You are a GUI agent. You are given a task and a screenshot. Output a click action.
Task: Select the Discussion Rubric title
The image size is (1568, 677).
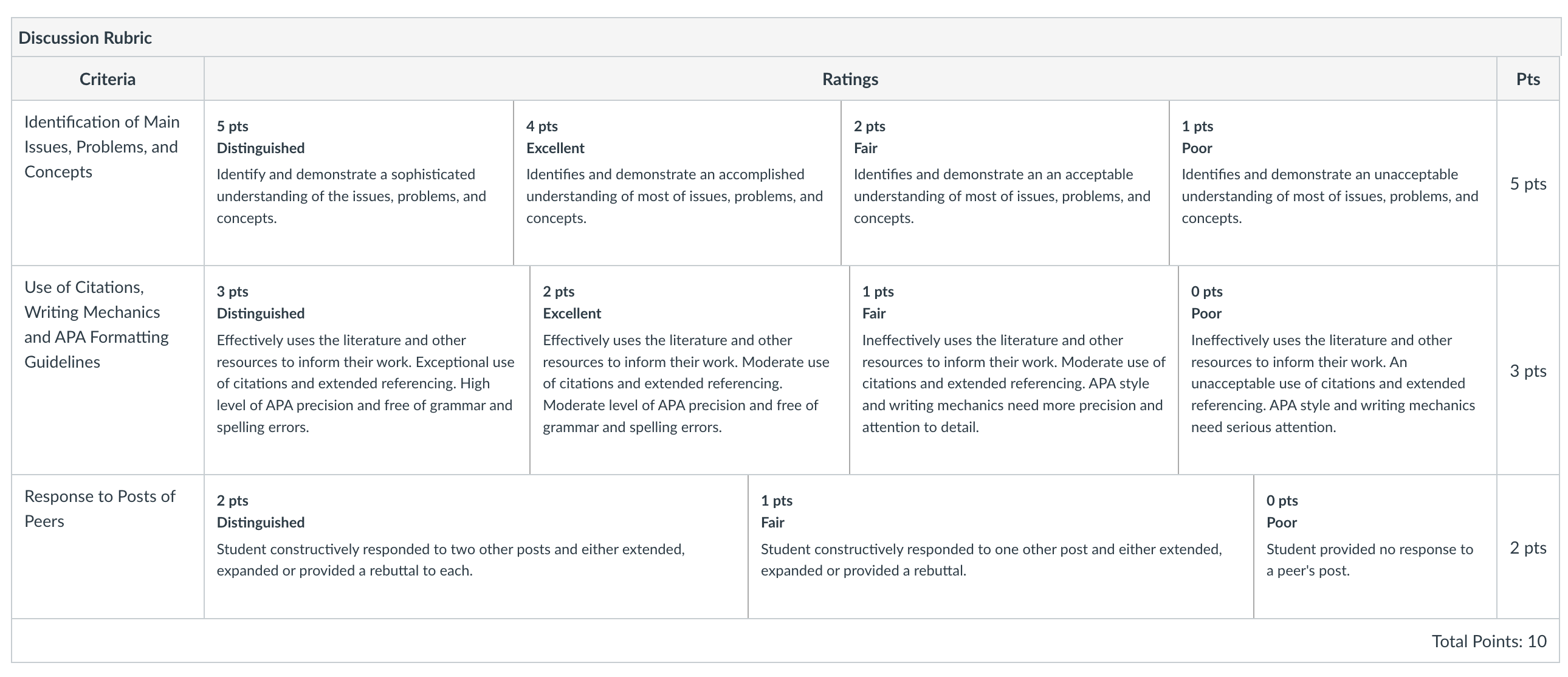84,38
